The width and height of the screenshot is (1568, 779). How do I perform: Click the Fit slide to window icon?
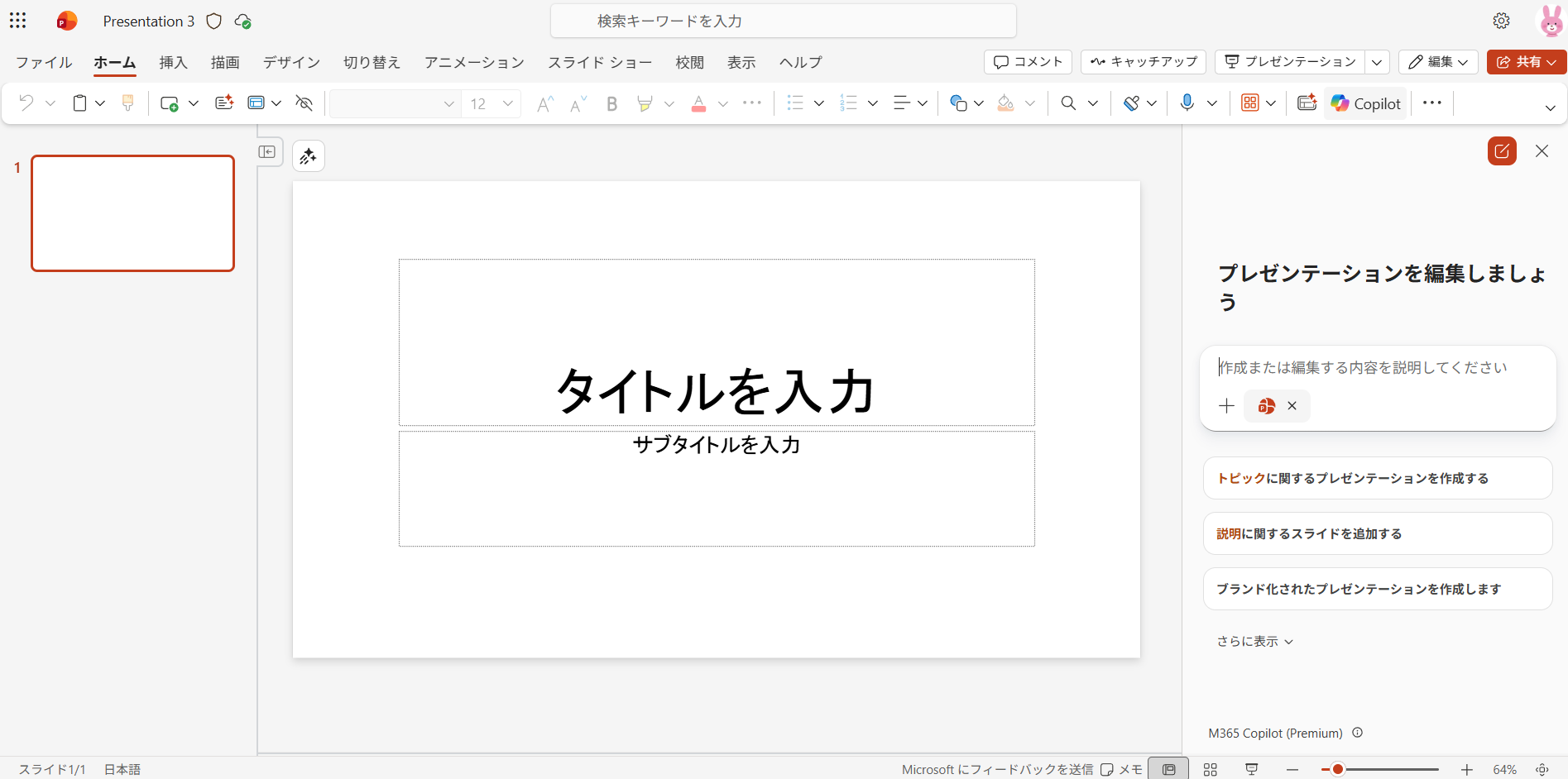[x=1542, y=769]
